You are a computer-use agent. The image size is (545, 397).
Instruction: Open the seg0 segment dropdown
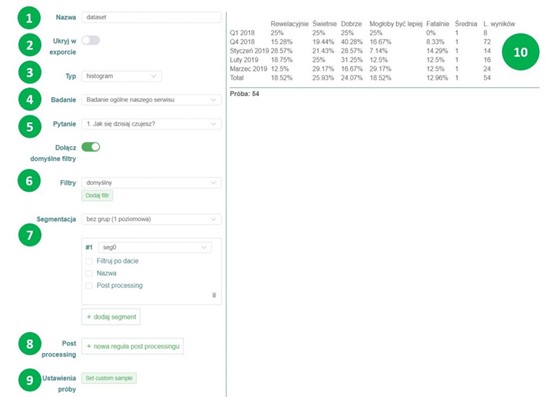coord(155,248)
